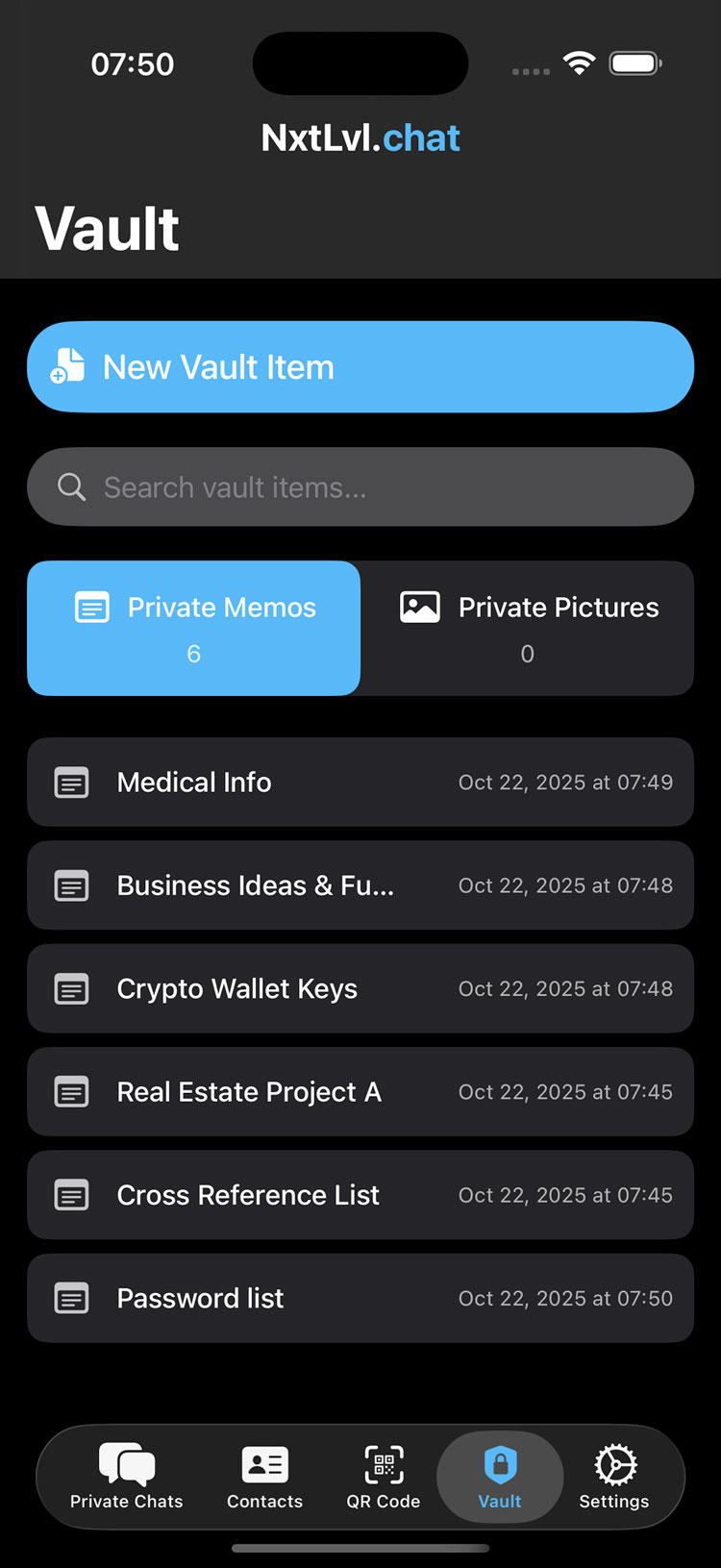Tap the picture icon on Private Pictures
The image size is (721, 1568).
420,608
